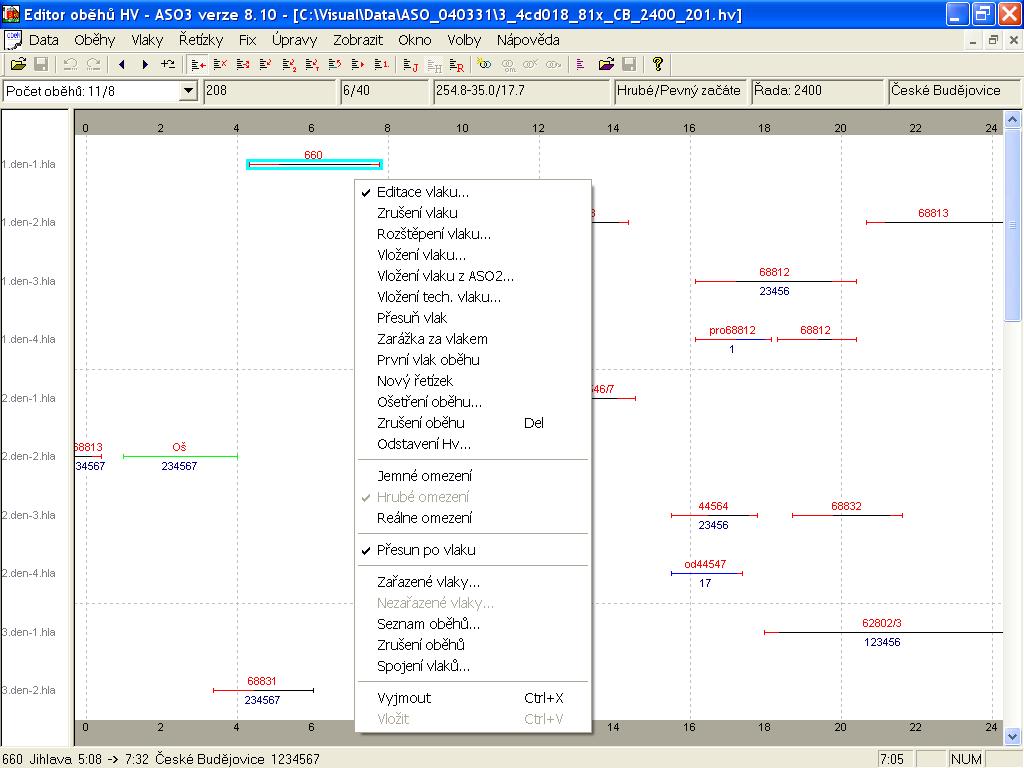Click the list icon with red left arrow
This screenshot has width=1024, height=768.
pyautogui.click(x=198, y=64)
